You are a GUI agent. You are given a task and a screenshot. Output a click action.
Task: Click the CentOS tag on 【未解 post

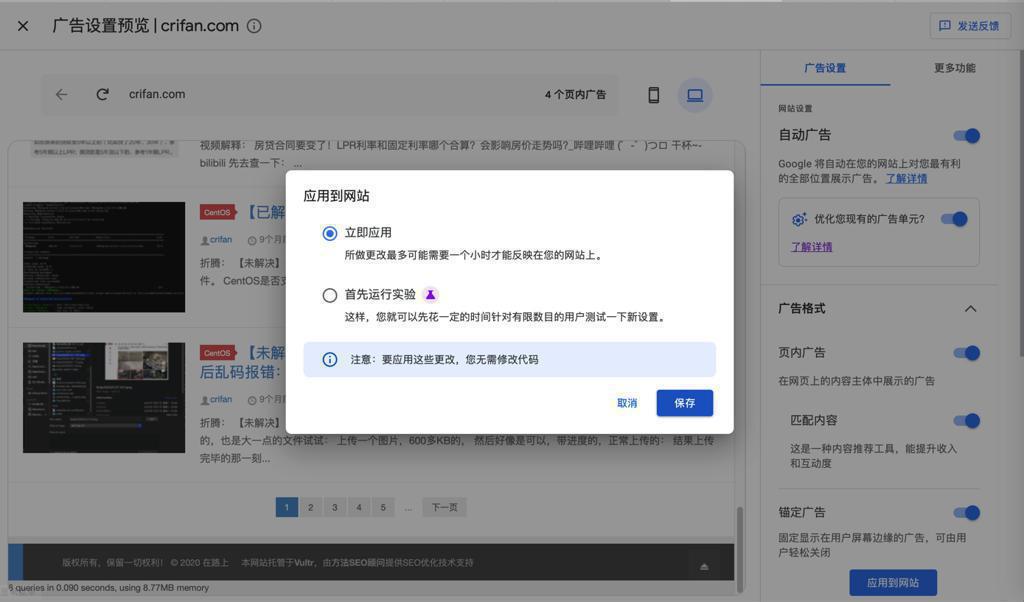tap(217, 353)
